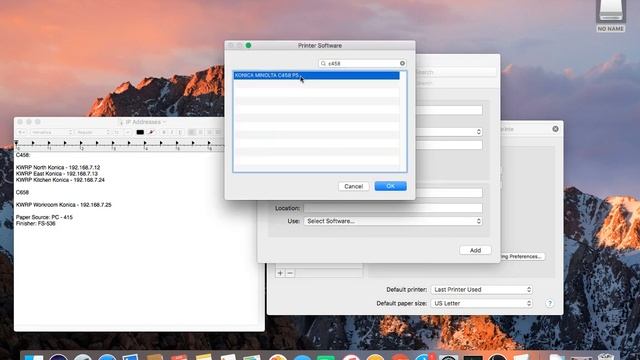The image size is (640, 360).
Task: Open the Use Select Software dropdown
Action: pyautogui.click(x=393, y=221)
